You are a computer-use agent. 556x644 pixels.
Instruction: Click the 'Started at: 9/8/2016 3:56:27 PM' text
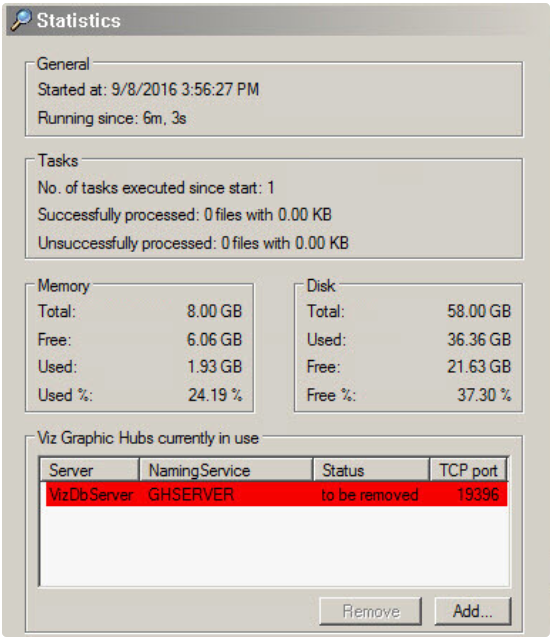click(148, 90)
